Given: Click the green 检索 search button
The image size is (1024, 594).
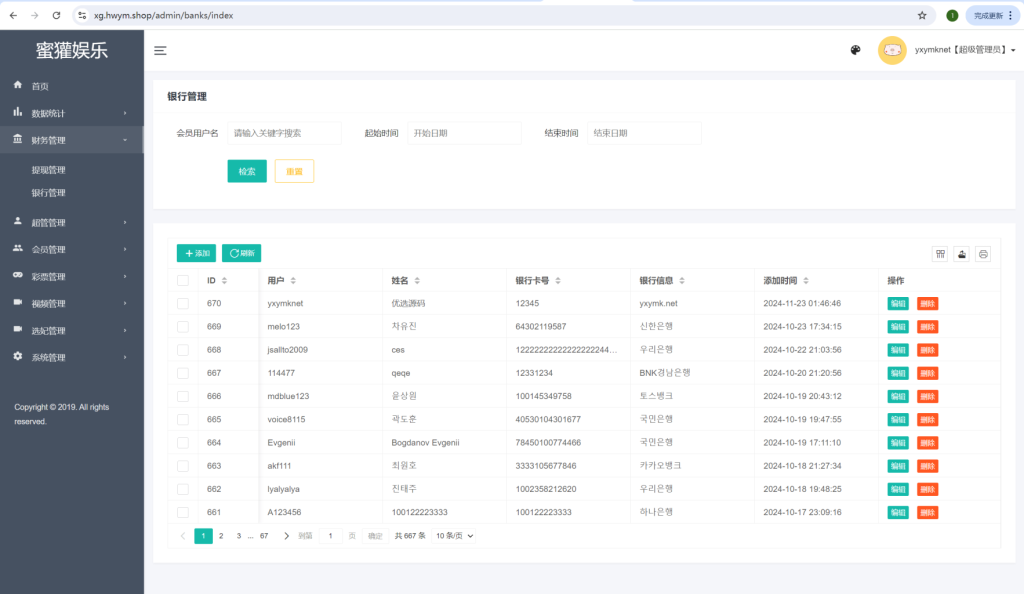Looking at the screenshot, I should pyautogui.click(x=247, y=171).
